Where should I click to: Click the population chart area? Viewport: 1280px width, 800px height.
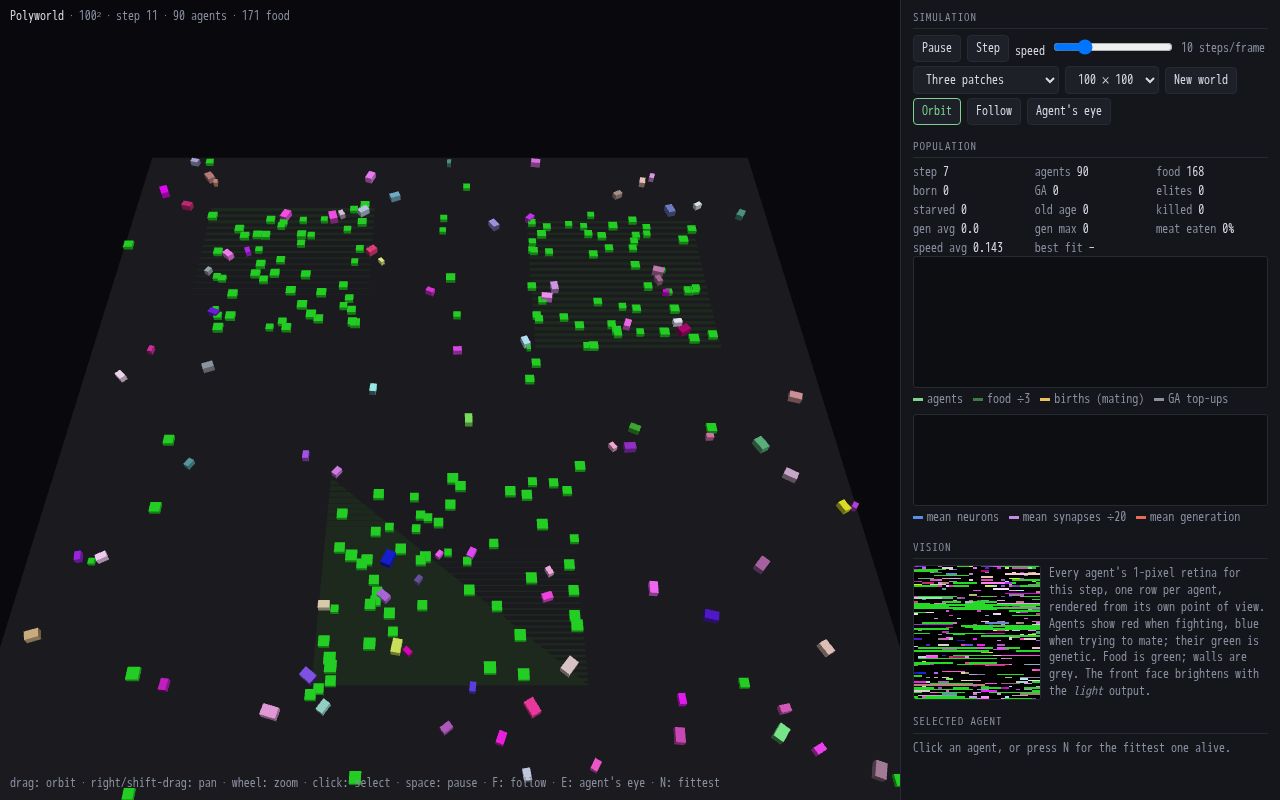[x=1090, y=322]
